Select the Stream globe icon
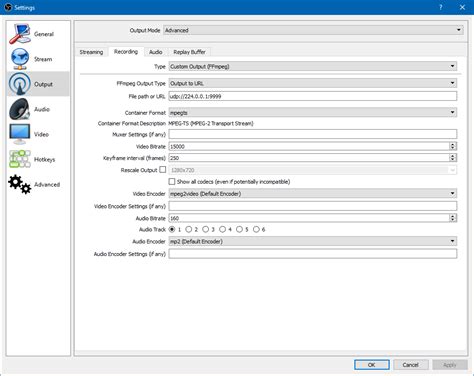Screen dimensions: 474x376 [20, 59]
